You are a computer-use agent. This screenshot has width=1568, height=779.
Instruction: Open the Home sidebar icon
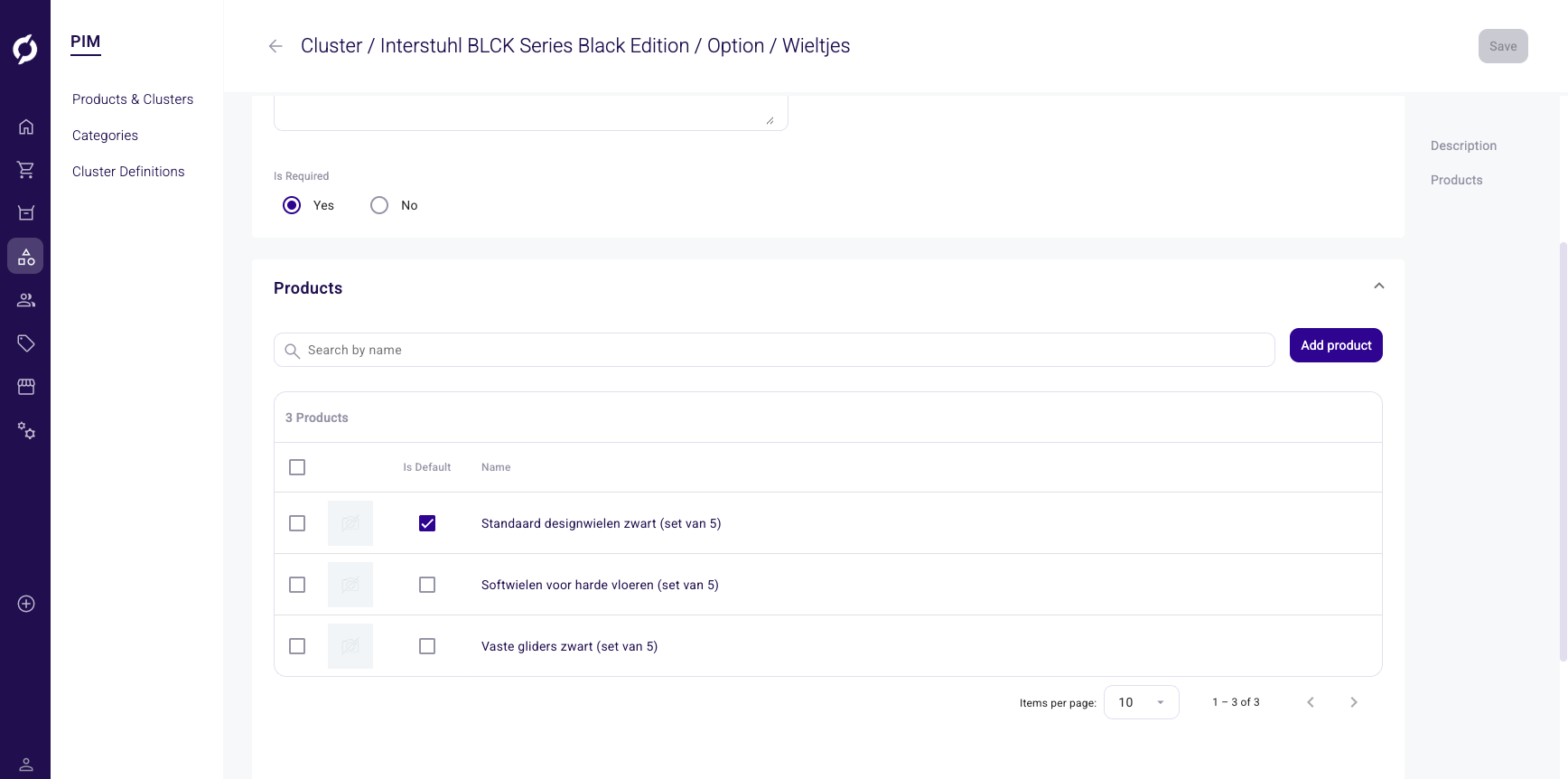pos(26,127)
